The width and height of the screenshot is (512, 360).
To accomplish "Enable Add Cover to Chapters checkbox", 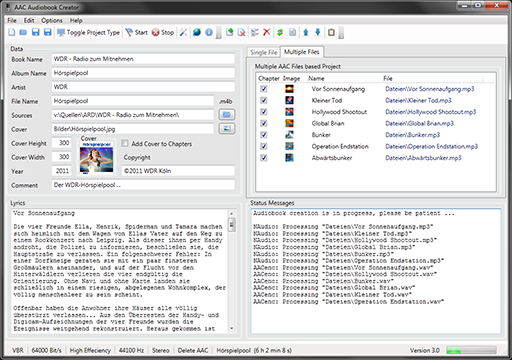I will (x=125, y=144).
